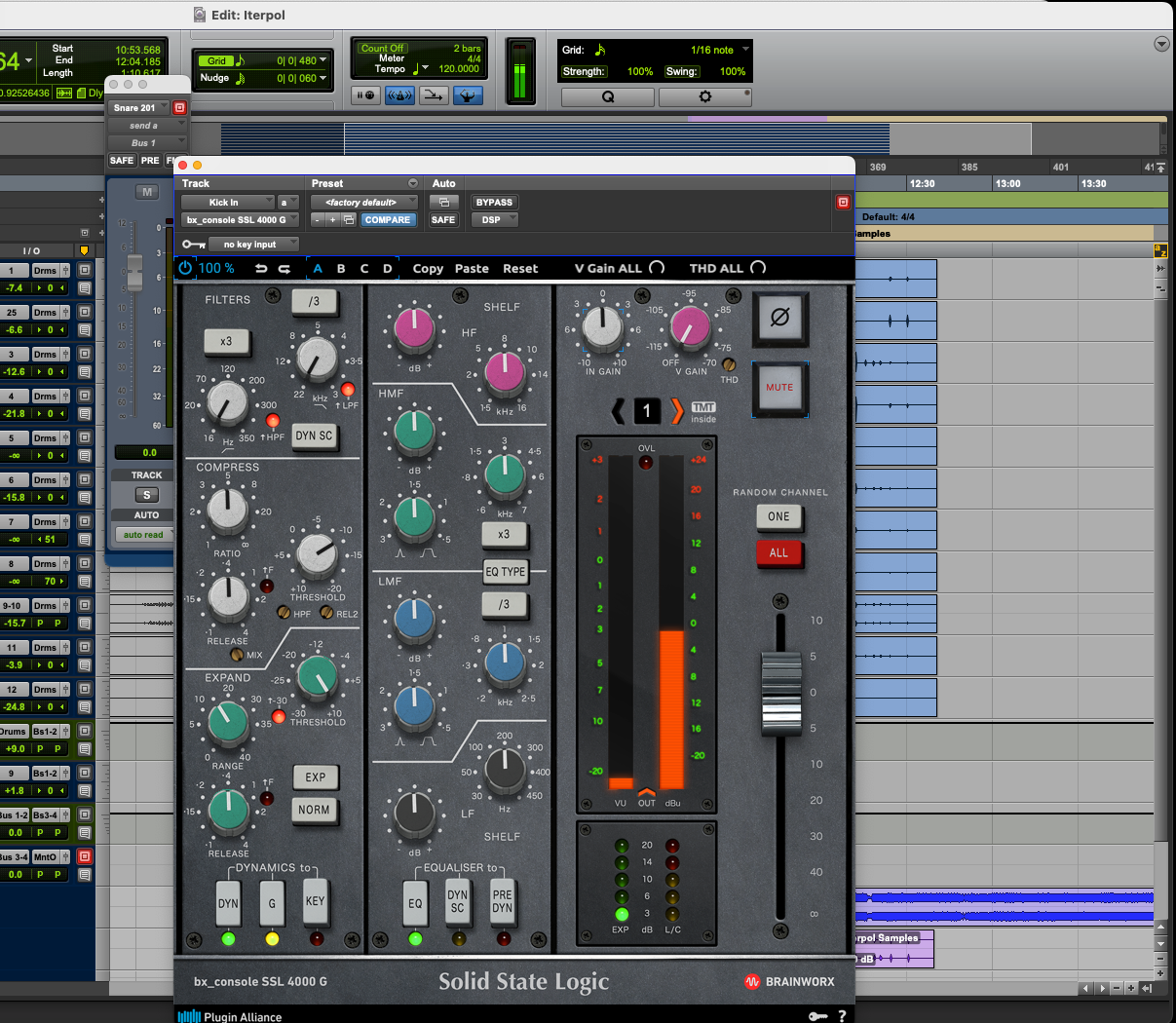The height and width of the screenshot is (1023, 1176).
Task: Click the solo S button in the Snare window
Action: click(x=147, y=495)
